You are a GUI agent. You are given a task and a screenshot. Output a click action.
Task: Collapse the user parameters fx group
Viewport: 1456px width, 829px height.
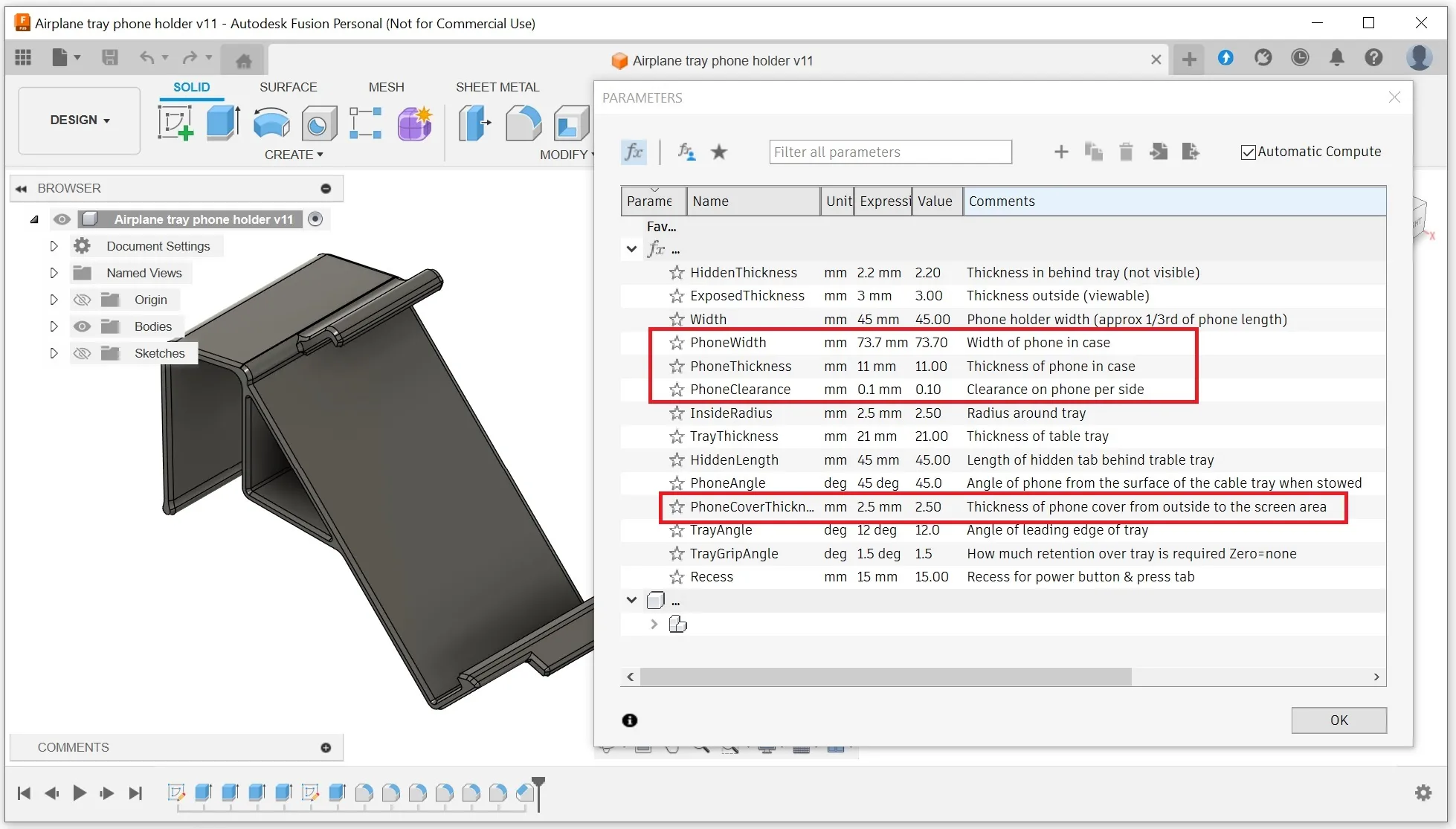coord(631,249)
